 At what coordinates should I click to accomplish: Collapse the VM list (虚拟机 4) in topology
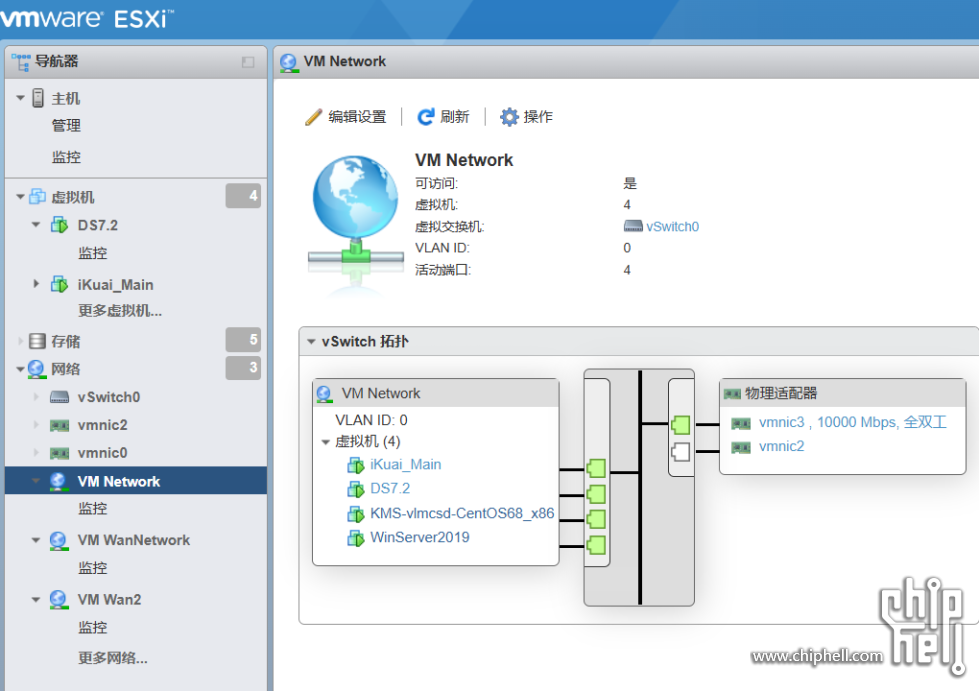(325, 442)
